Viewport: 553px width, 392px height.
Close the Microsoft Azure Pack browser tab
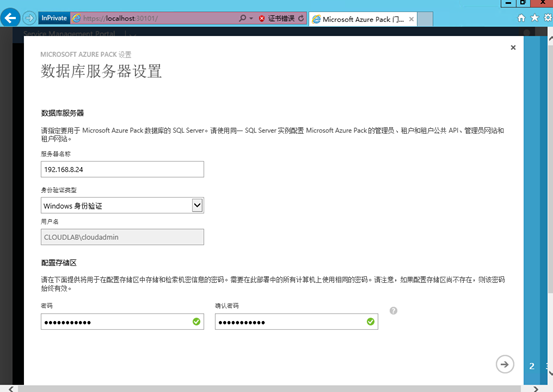coord(411,19)
